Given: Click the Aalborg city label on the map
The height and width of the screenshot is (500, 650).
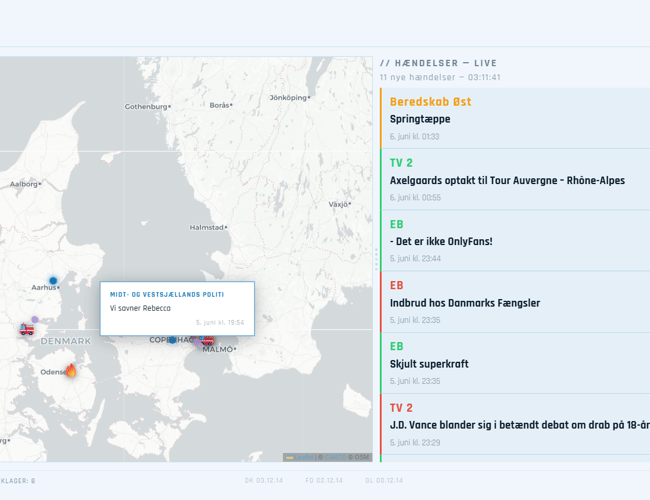Looking at the screenshot, I should point(25,184).
